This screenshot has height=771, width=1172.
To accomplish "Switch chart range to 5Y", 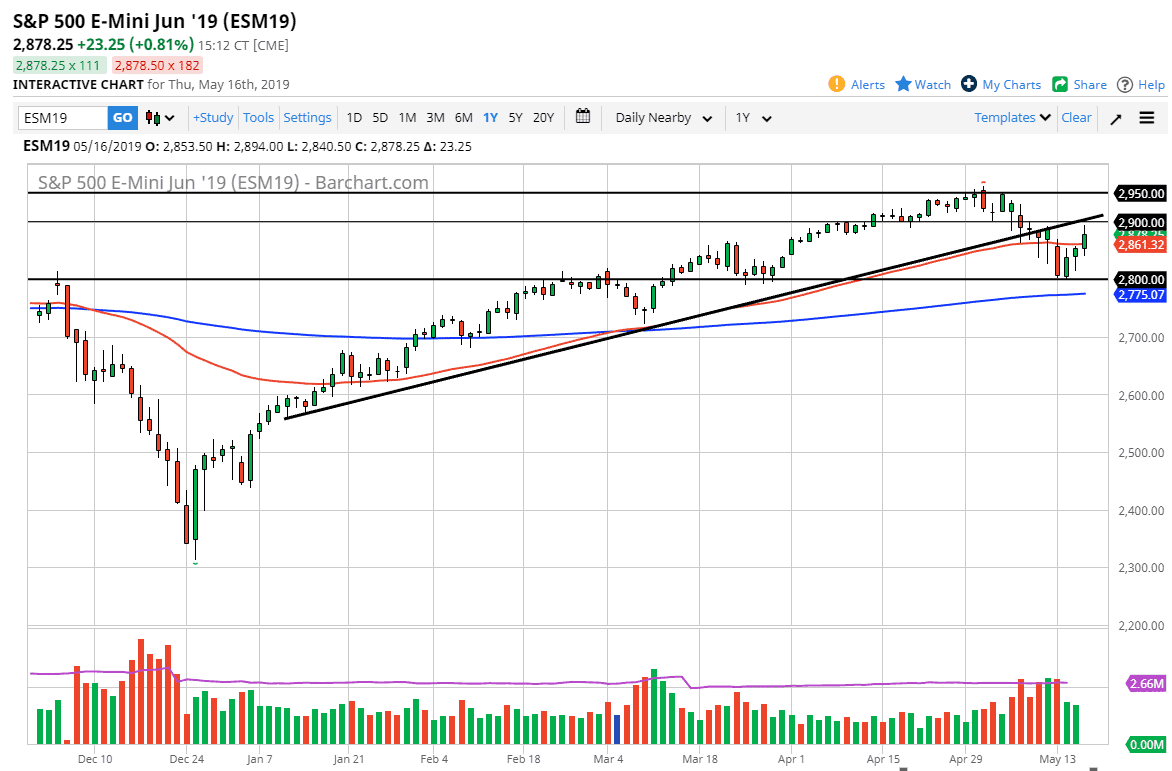I will pos(515,117).
